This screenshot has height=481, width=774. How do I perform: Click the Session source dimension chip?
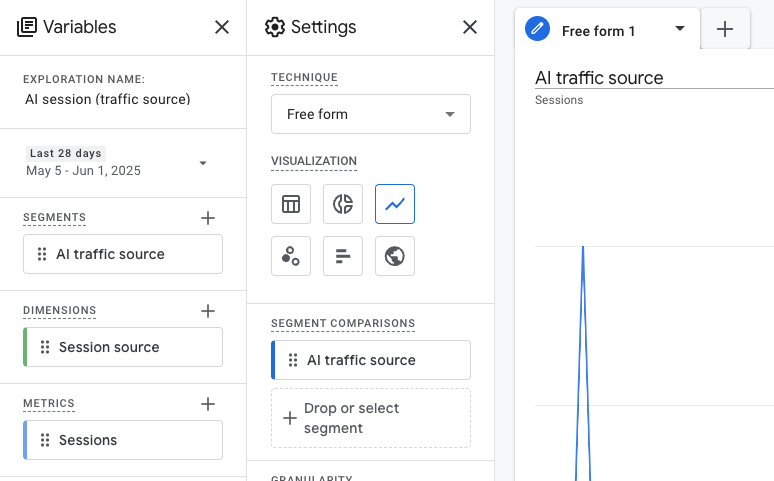123,347
